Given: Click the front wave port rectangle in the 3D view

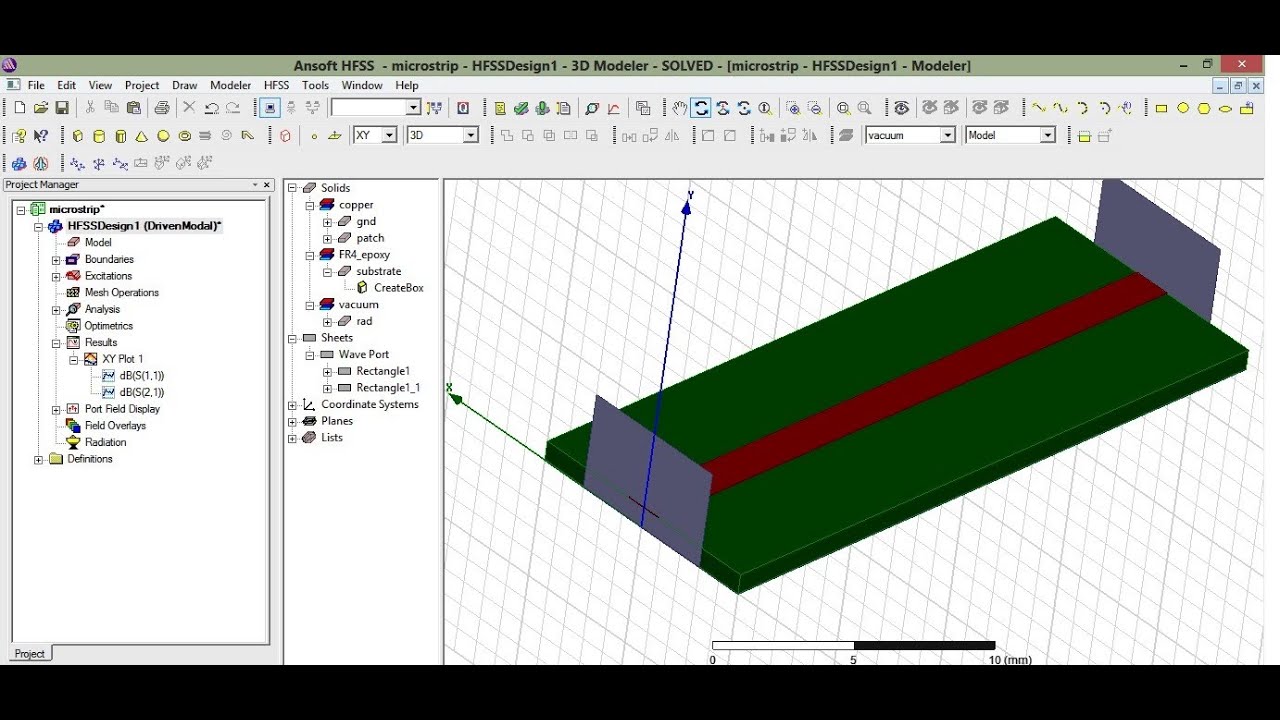Looking at the screenshot, I should point(648,478).
